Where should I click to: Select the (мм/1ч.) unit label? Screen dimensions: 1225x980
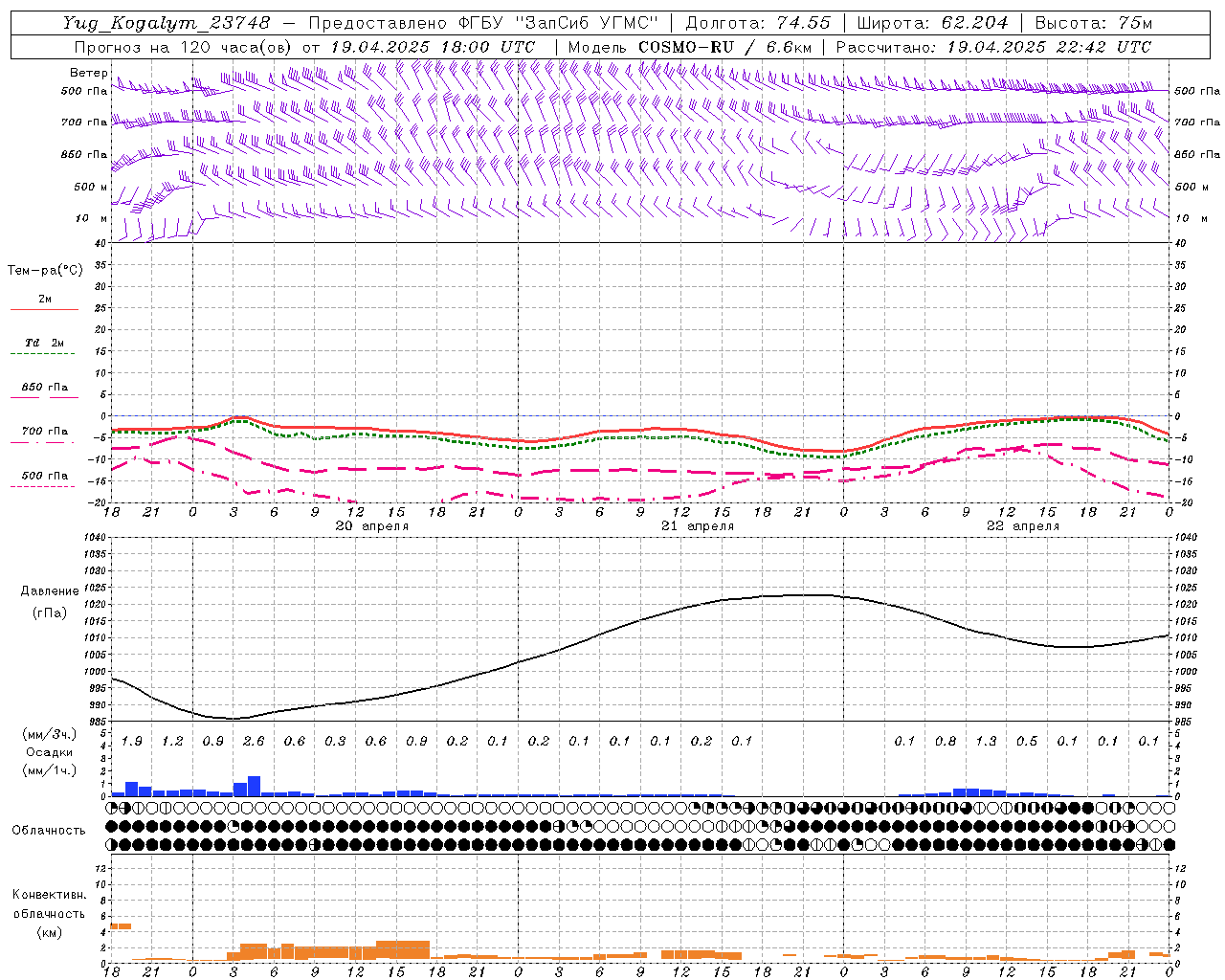coord(50,770)
